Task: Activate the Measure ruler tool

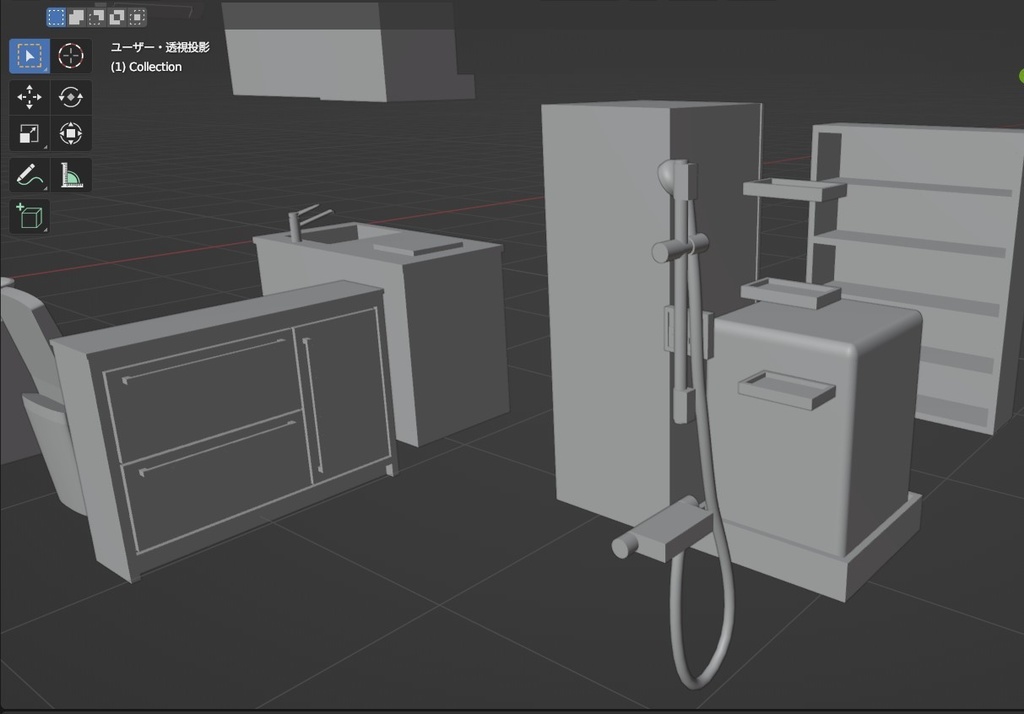Action: point(71,175)
